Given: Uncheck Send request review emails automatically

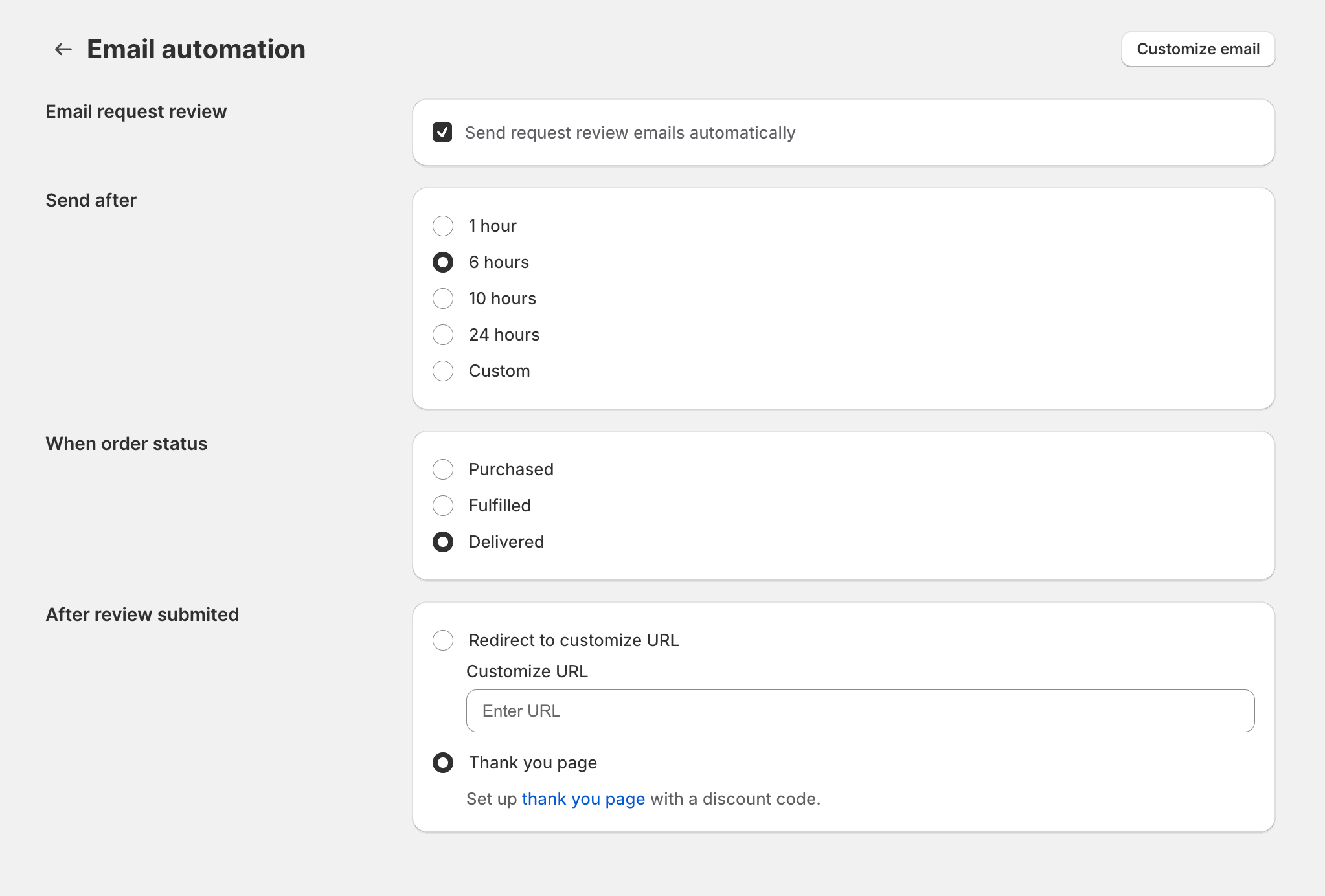Looking at the screenshot, I should [442, 132].
